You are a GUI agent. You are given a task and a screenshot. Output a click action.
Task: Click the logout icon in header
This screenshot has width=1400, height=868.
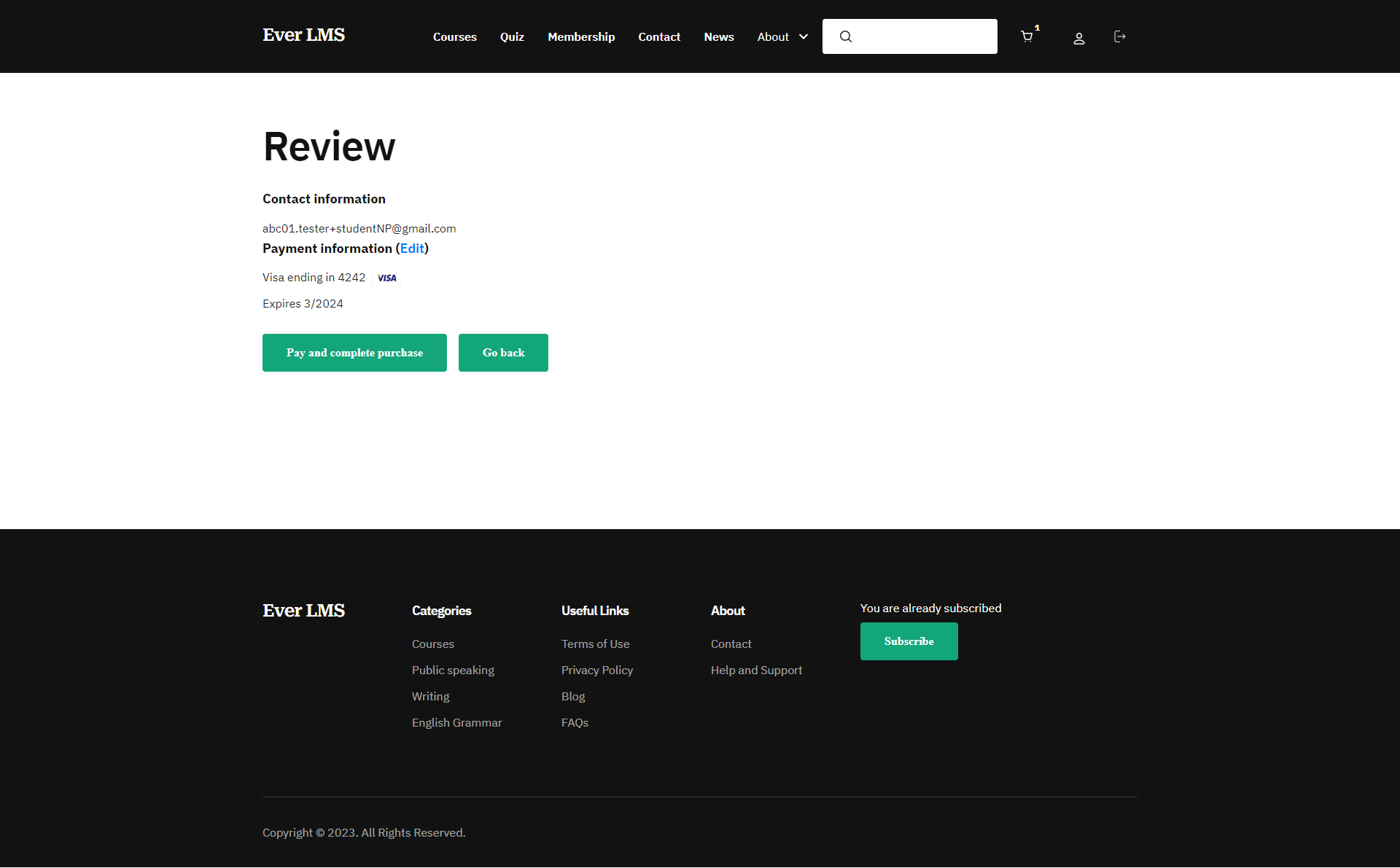pos(1120,36)
